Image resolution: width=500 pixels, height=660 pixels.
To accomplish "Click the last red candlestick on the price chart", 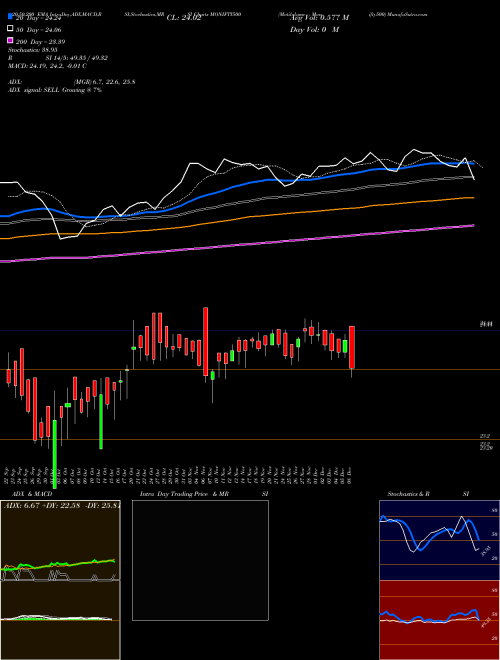I will click(352, 347).
